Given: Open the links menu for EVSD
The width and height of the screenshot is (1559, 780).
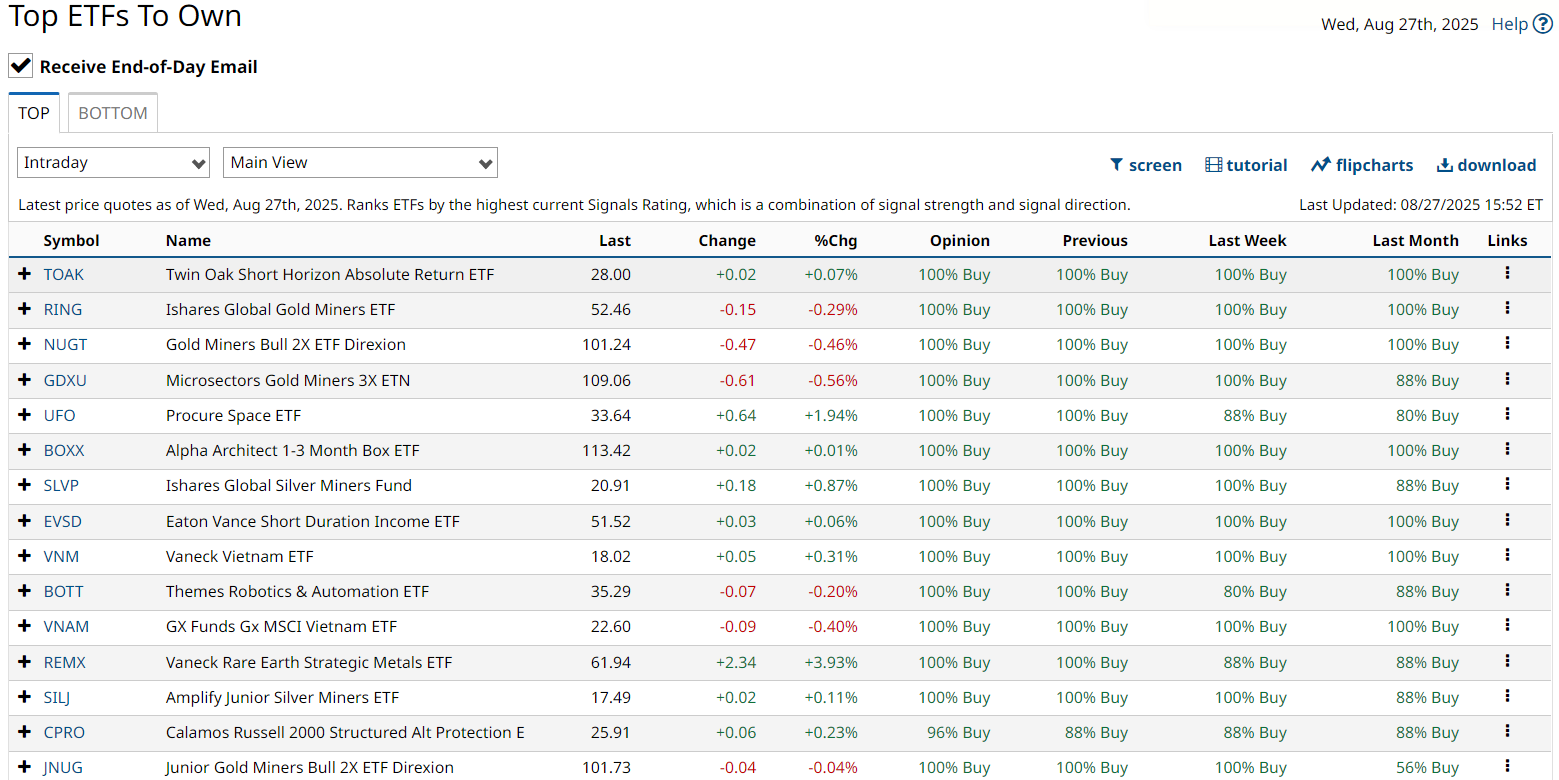Looking at the screenshot, I should (1507, 520).
